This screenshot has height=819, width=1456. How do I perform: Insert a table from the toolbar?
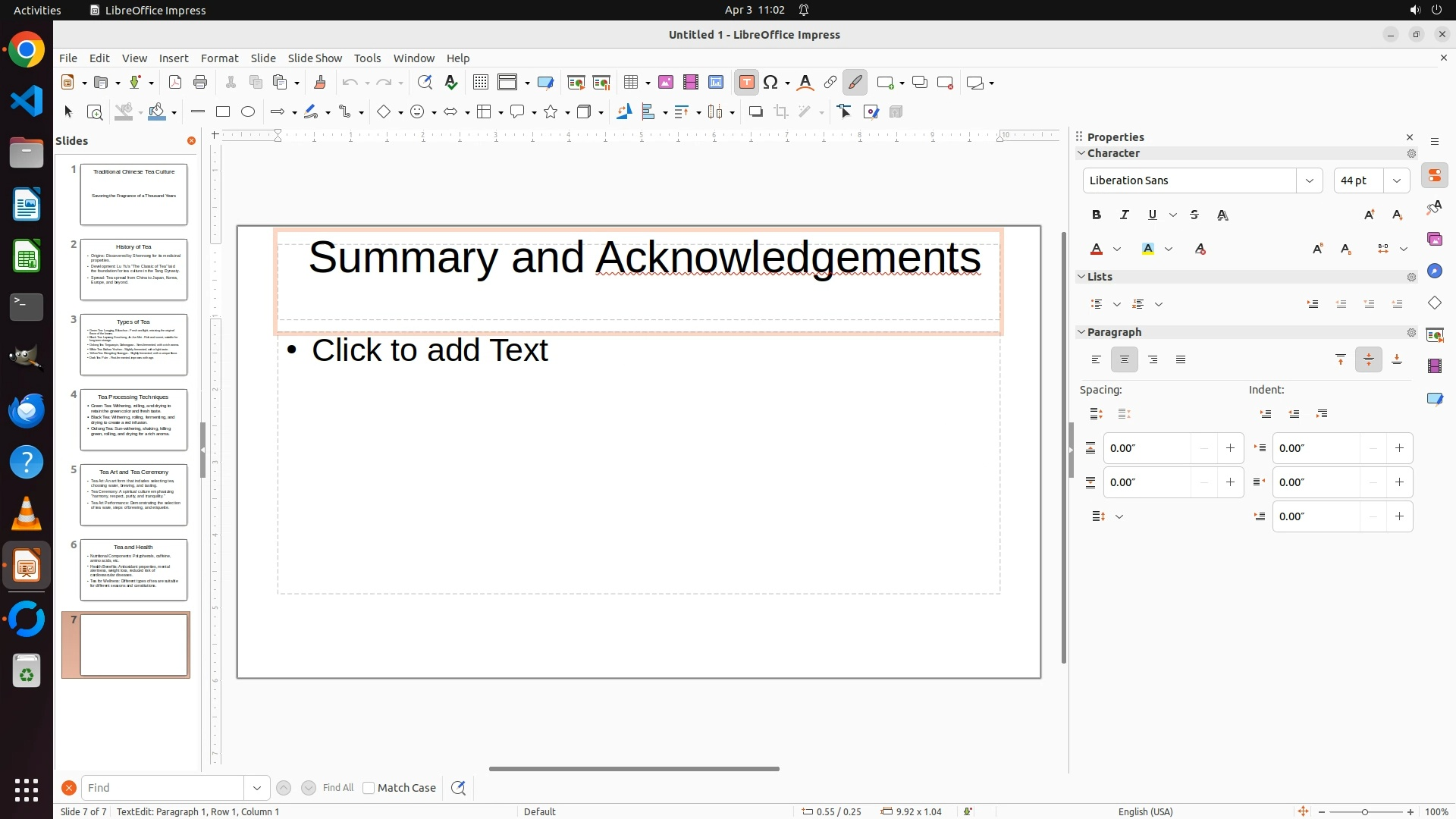[x=631, y=83]
